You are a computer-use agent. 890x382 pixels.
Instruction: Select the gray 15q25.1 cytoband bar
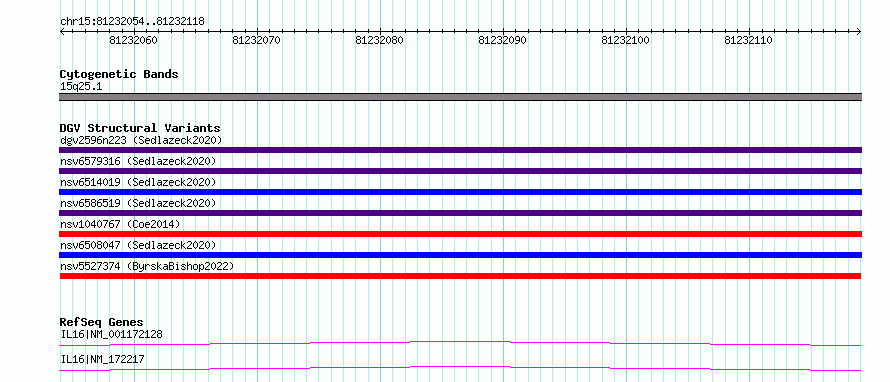(x=460, y=97)
